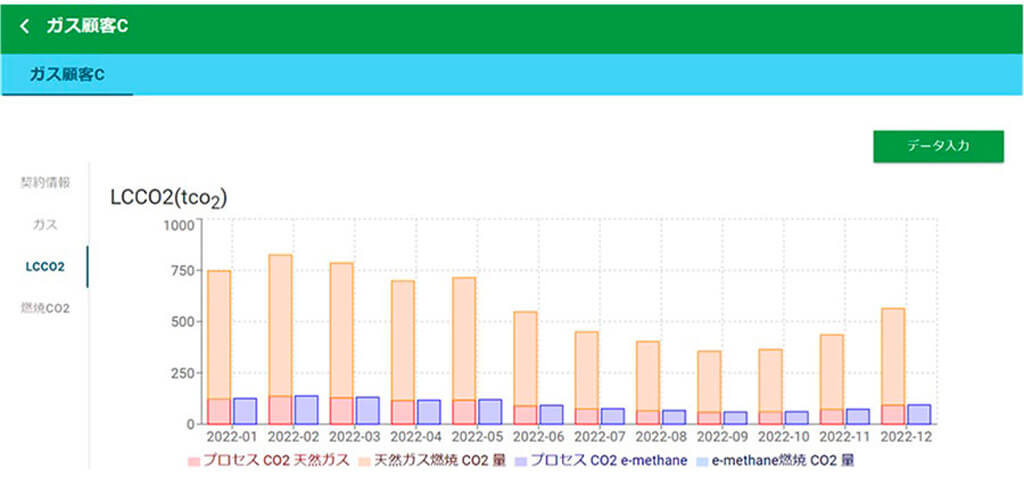1024x487 pixels.
Task: Click the 2022-04 blue e-methane bar
Action: [x=428, y=412]
